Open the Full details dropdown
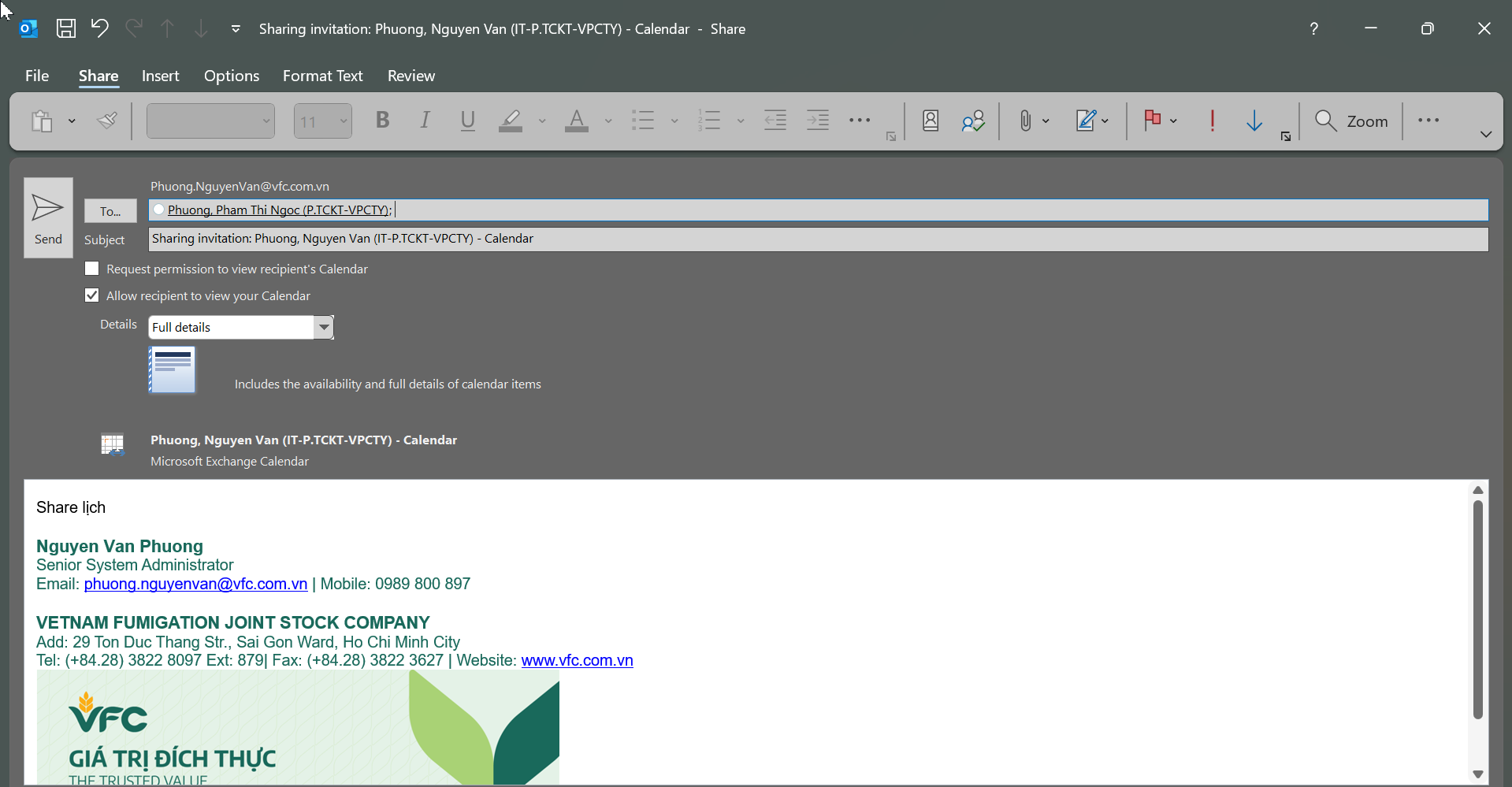1512x787 pixels. coord(323,327)
